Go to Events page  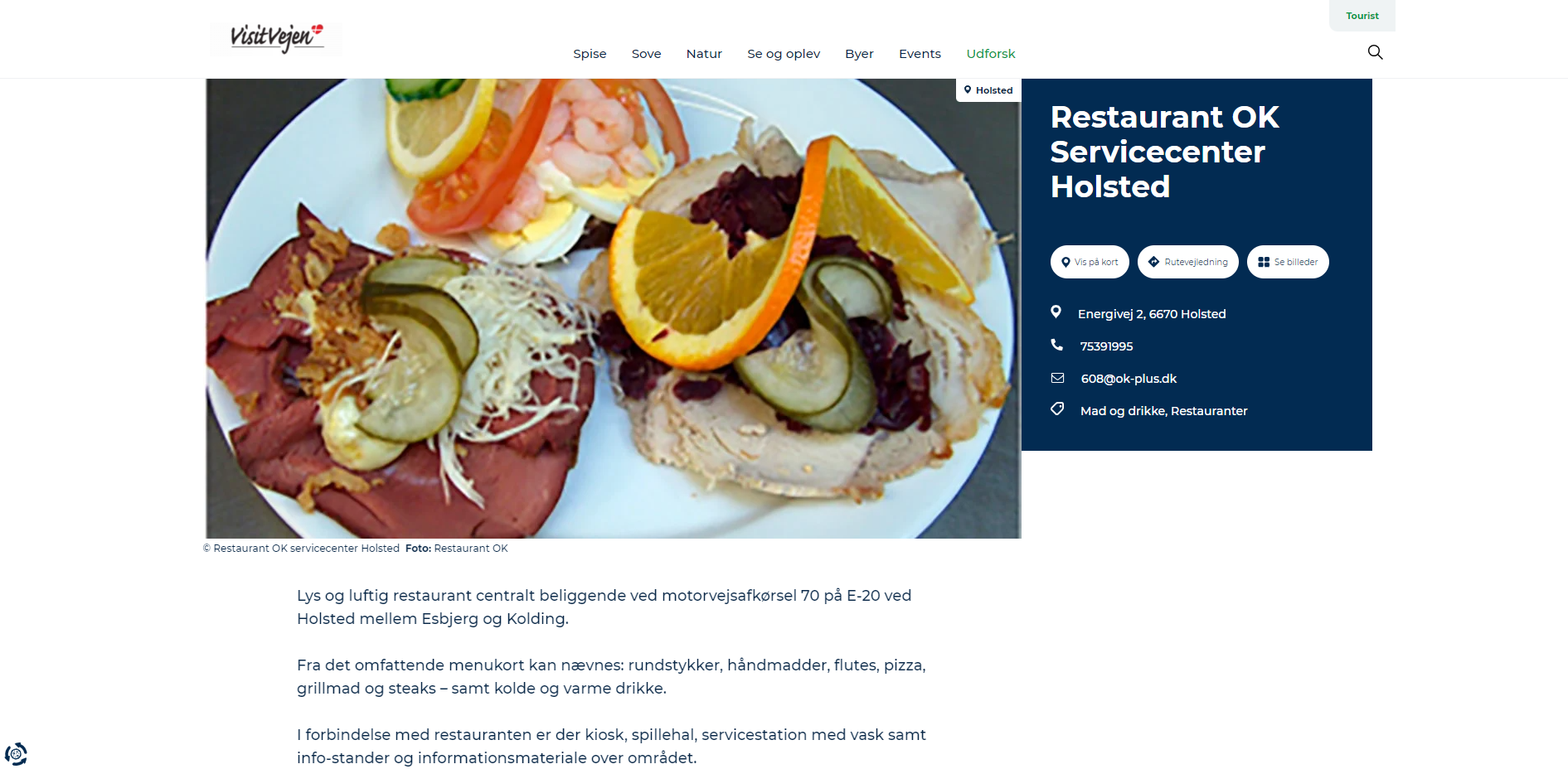click(x=920, y=54)
